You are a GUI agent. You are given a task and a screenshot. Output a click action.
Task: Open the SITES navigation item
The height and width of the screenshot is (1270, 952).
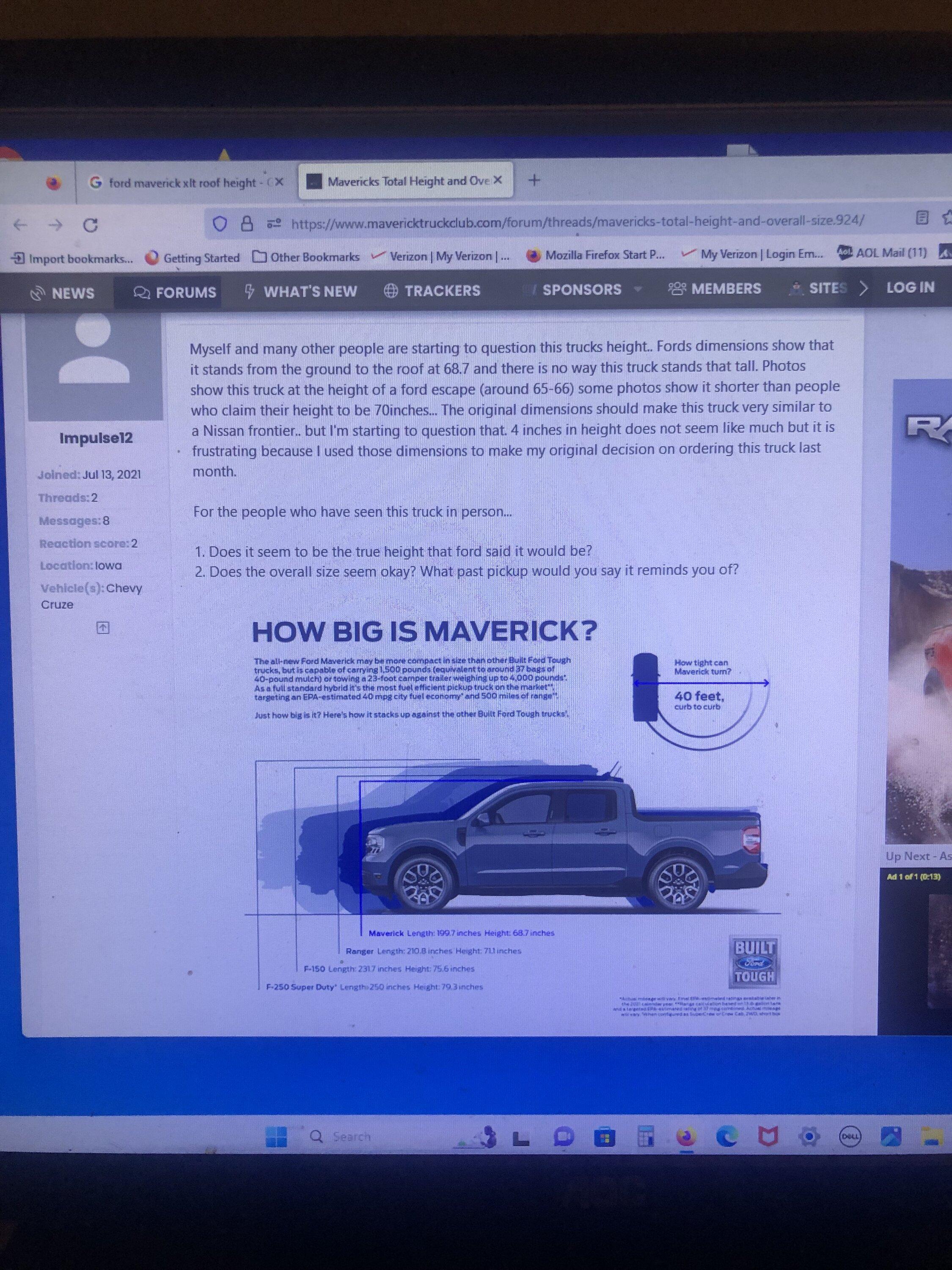[x=819, y=287]
